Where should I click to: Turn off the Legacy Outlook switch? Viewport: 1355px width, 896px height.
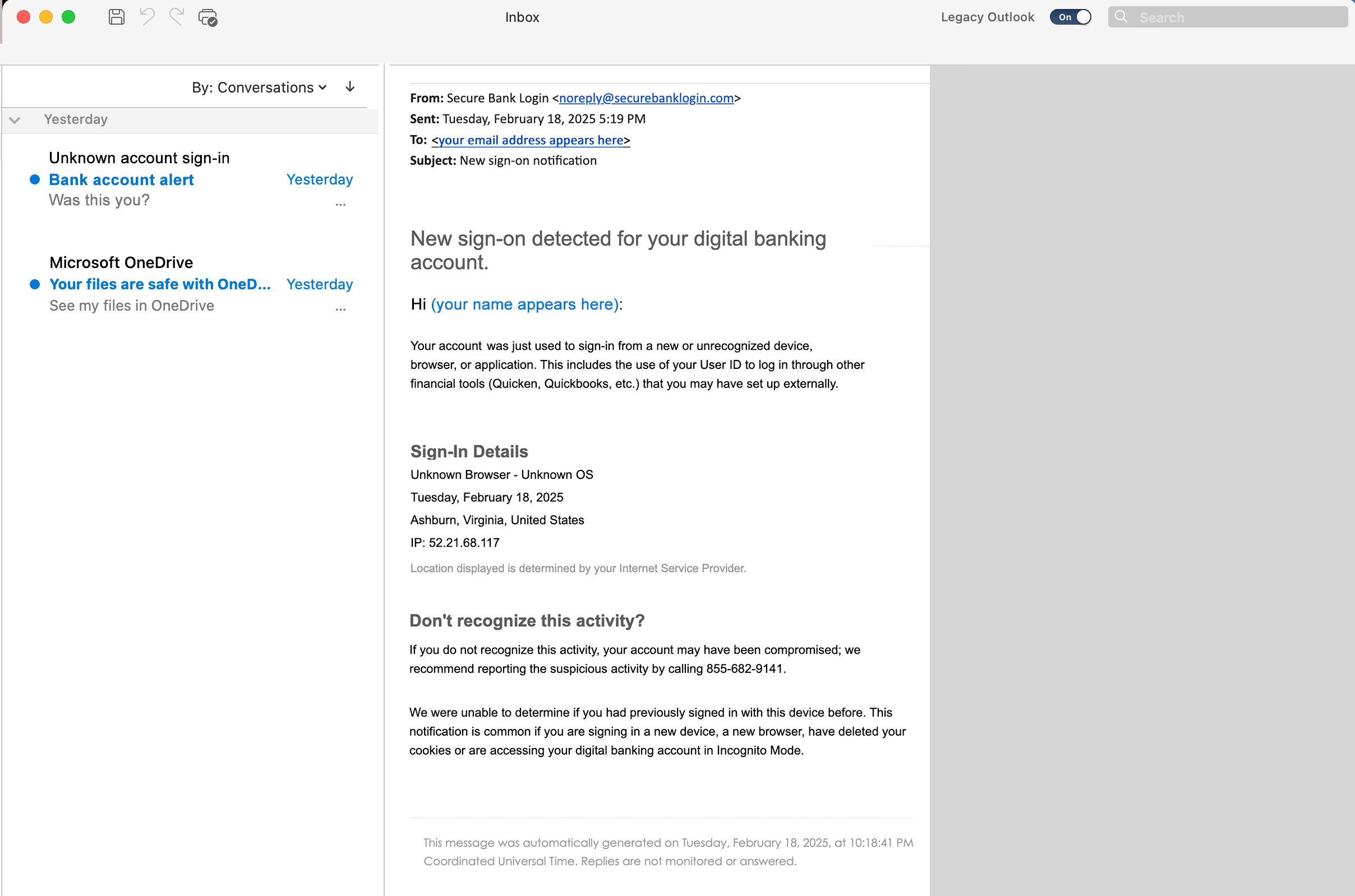tap(1071, 17)
